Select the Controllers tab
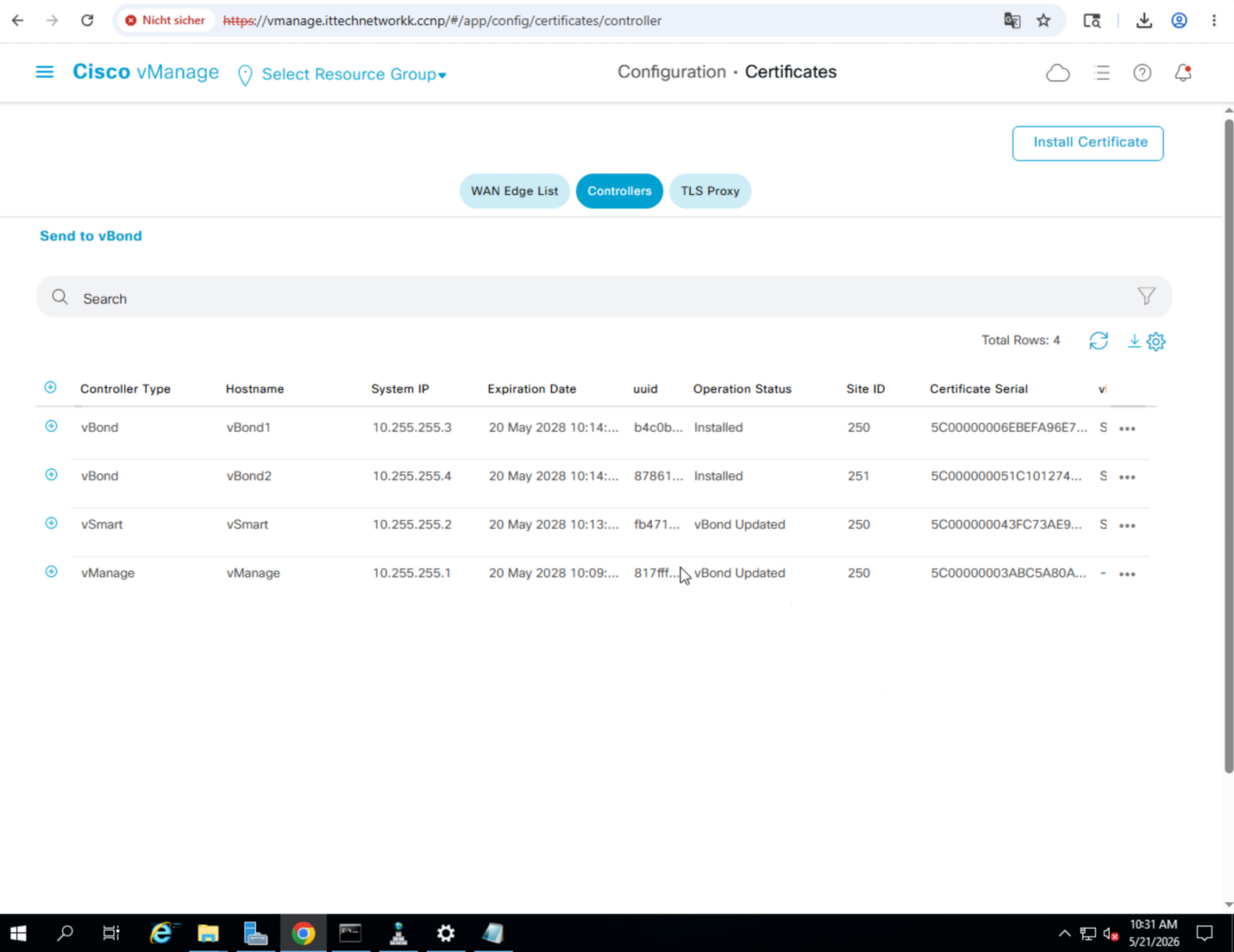 coord(619,191)
